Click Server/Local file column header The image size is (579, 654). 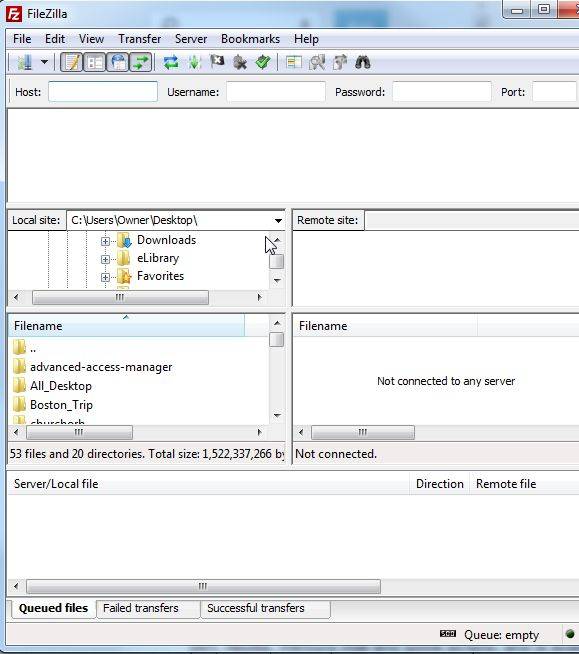(x=209, y=484)
